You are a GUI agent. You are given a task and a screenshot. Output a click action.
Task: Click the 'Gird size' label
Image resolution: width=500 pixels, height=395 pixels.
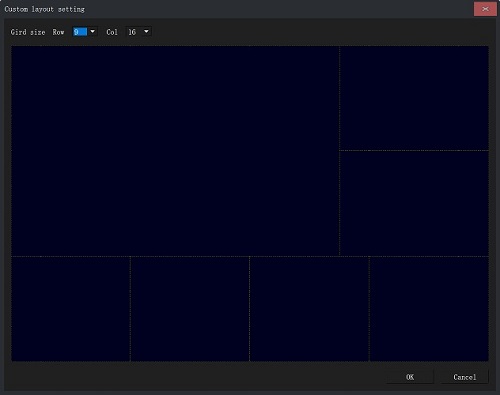28,32
